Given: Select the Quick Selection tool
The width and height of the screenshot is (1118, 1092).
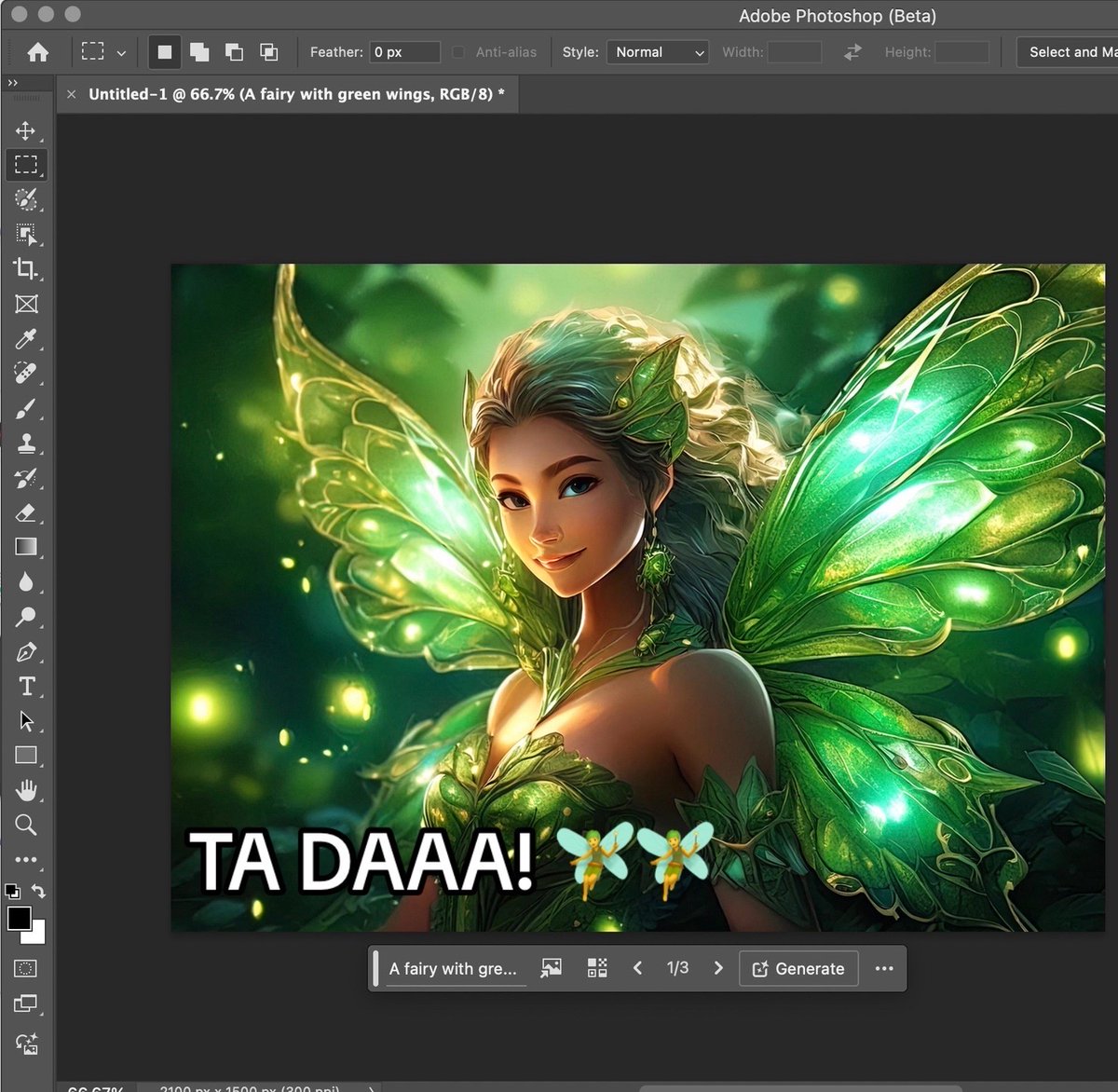Looking at the screenshot, I should pos(26,199).
